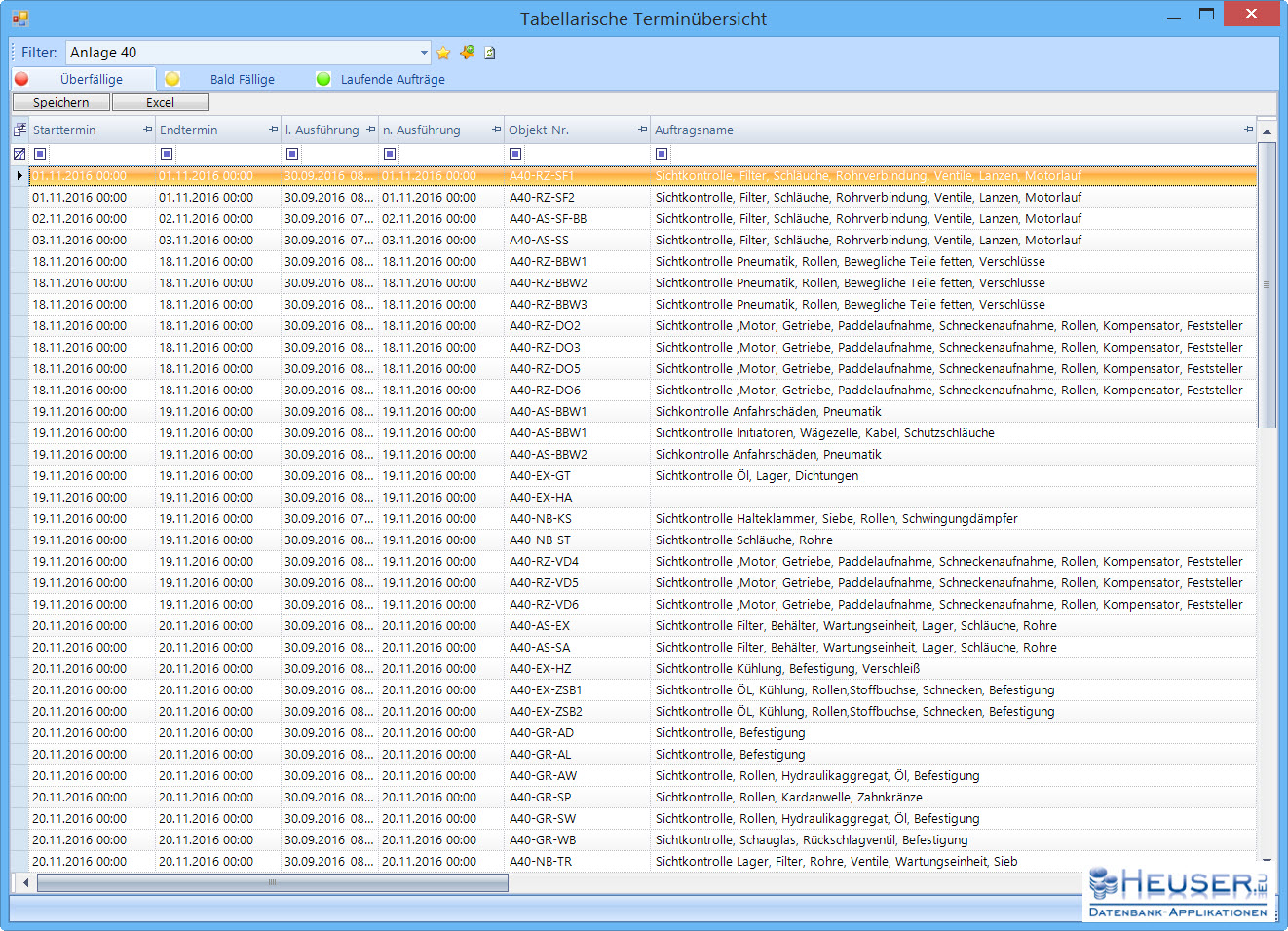Expand the Filter dropdown showing Anlage 40
Viewport: 1288px width, 931px height.
click(x=424, y=53)
